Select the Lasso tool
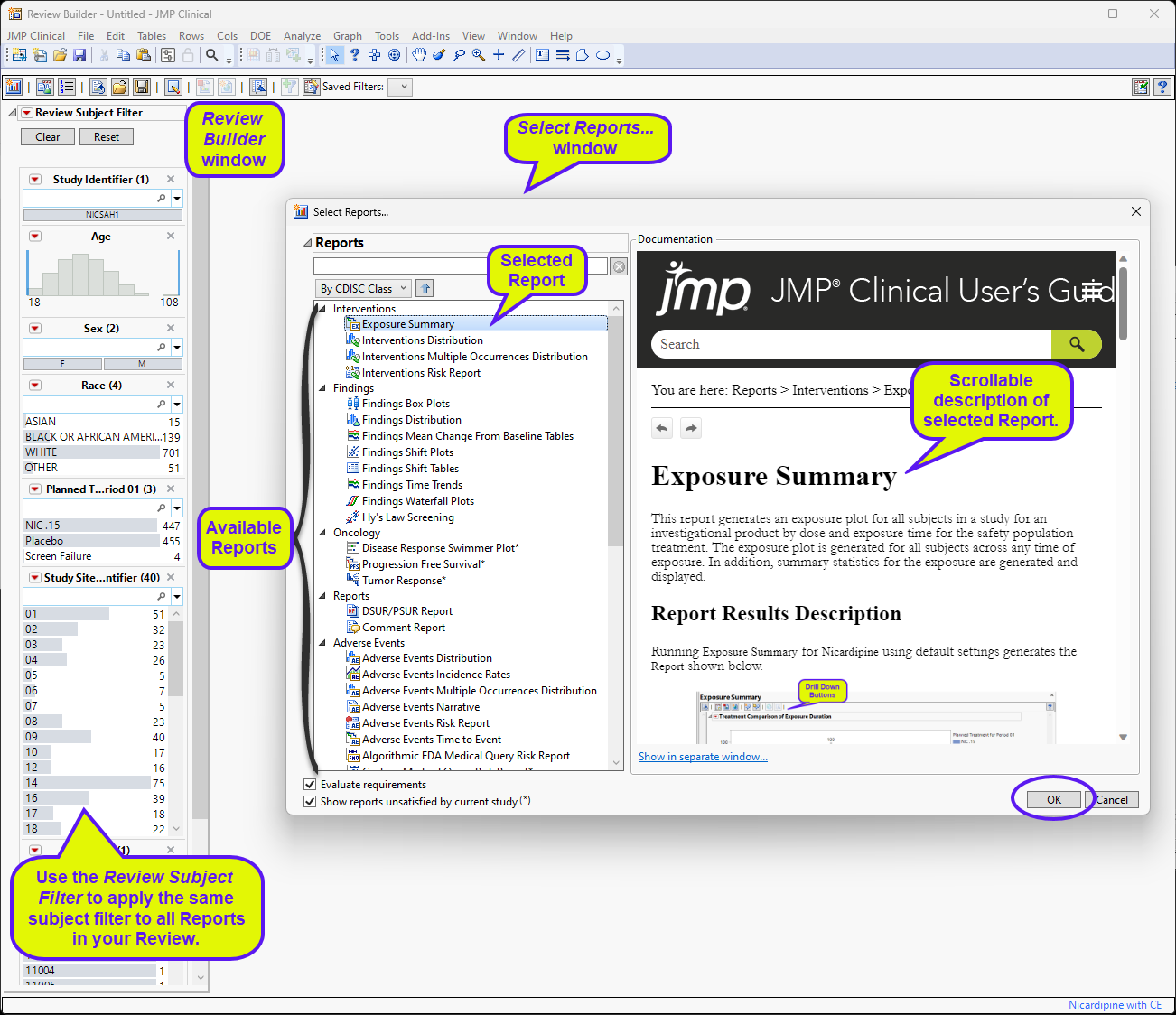The image size is (1176, 1015). click(x=459, y=55)
